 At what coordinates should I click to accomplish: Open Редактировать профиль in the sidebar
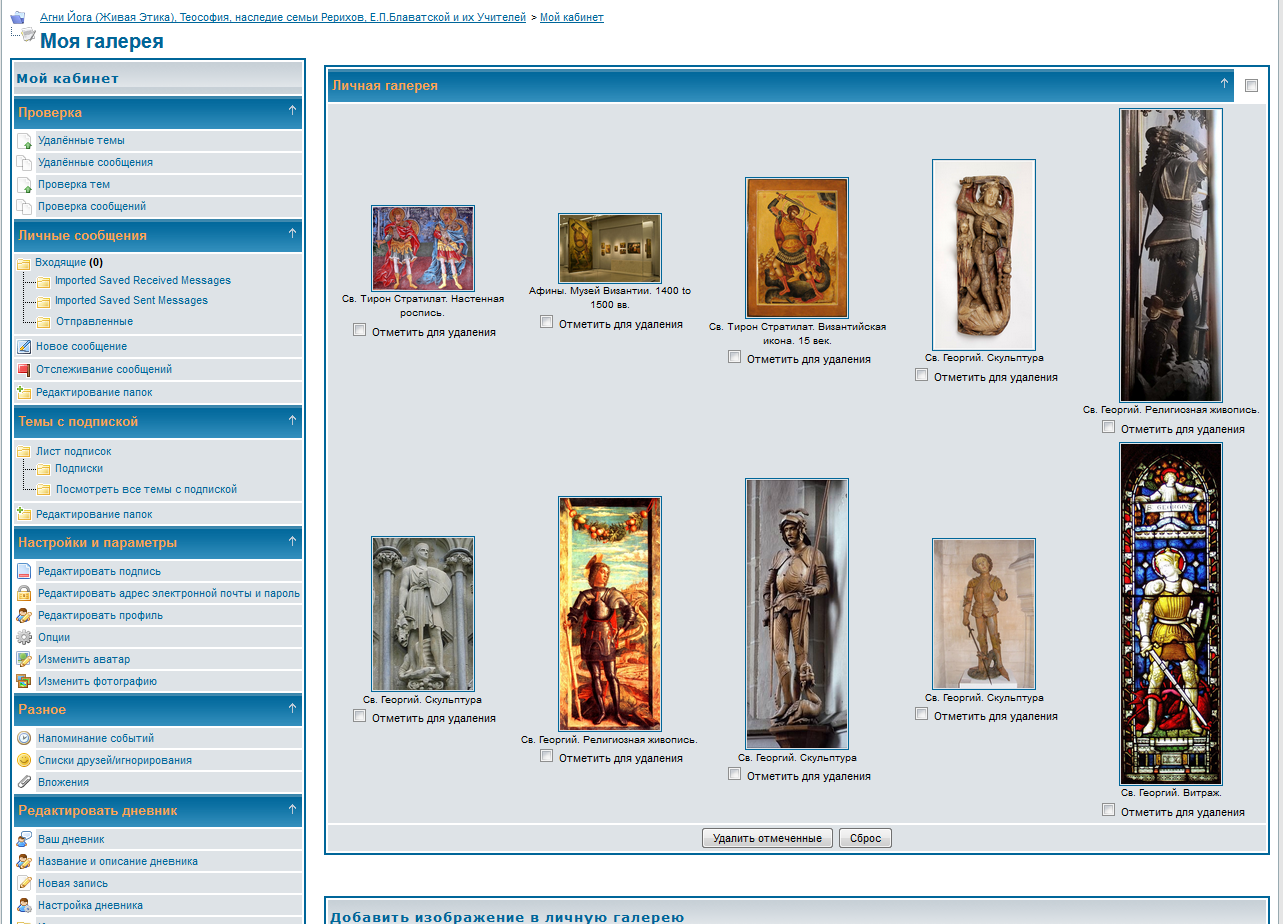tap(100, 616)
